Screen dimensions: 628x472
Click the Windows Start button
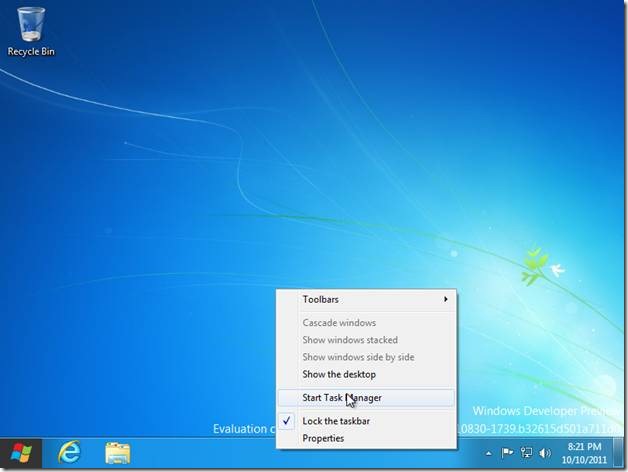click(x=21, y=453)
